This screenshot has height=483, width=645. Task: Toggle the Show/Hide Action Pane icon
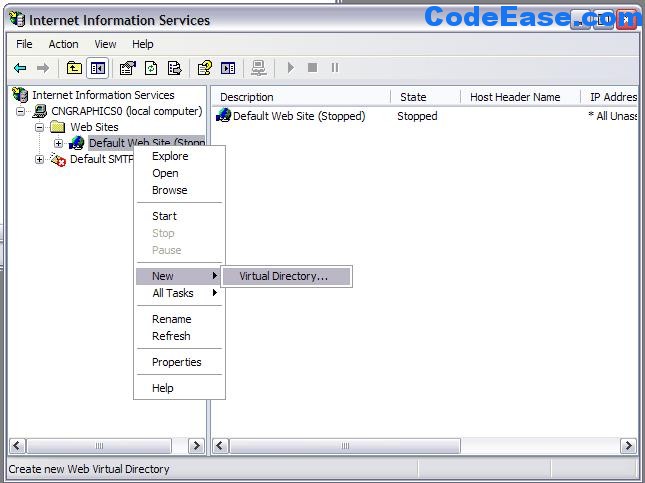[228, 68]
